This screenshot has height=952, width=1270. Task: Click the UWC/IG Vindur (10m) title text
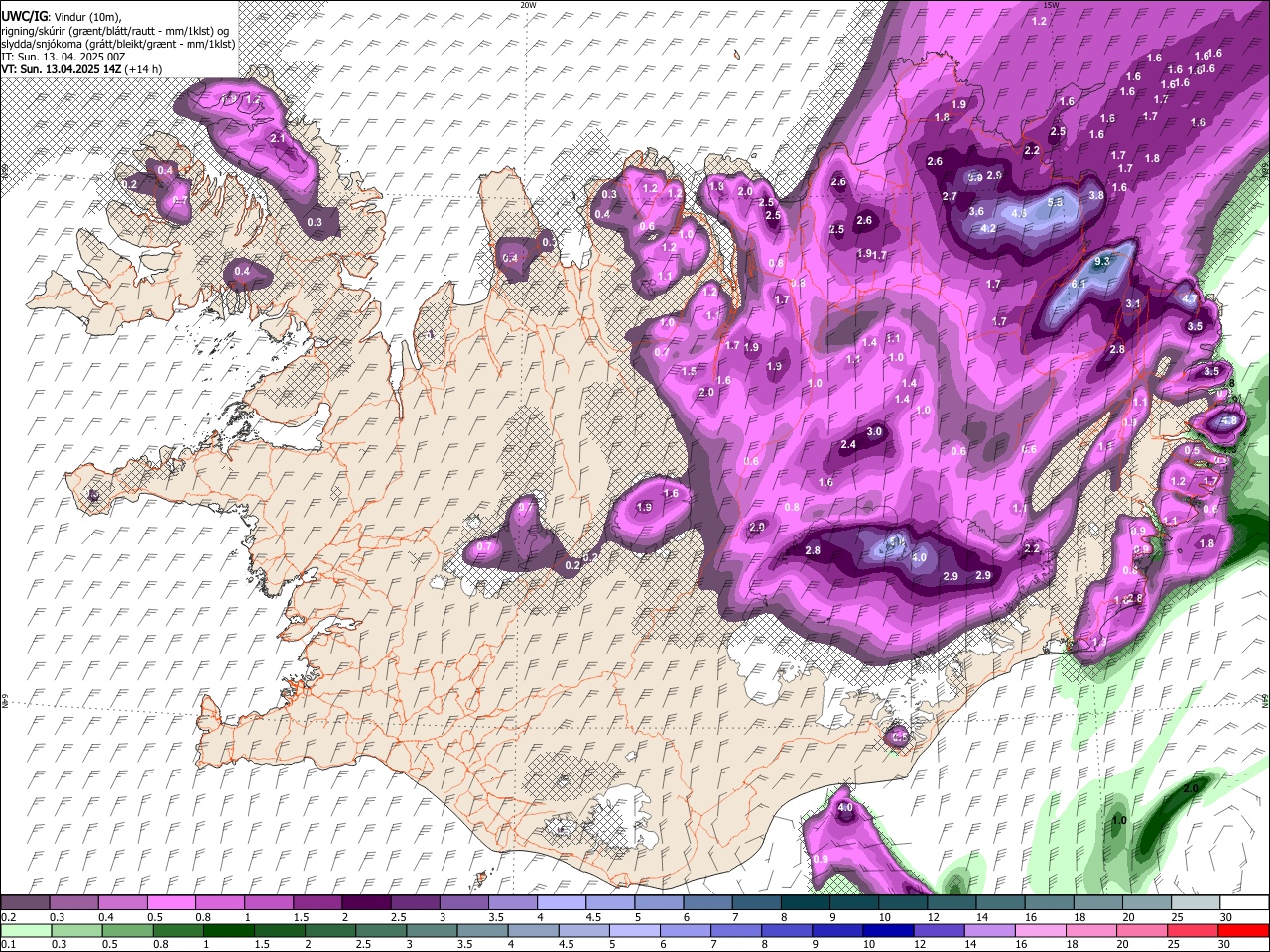pos(62,17)
